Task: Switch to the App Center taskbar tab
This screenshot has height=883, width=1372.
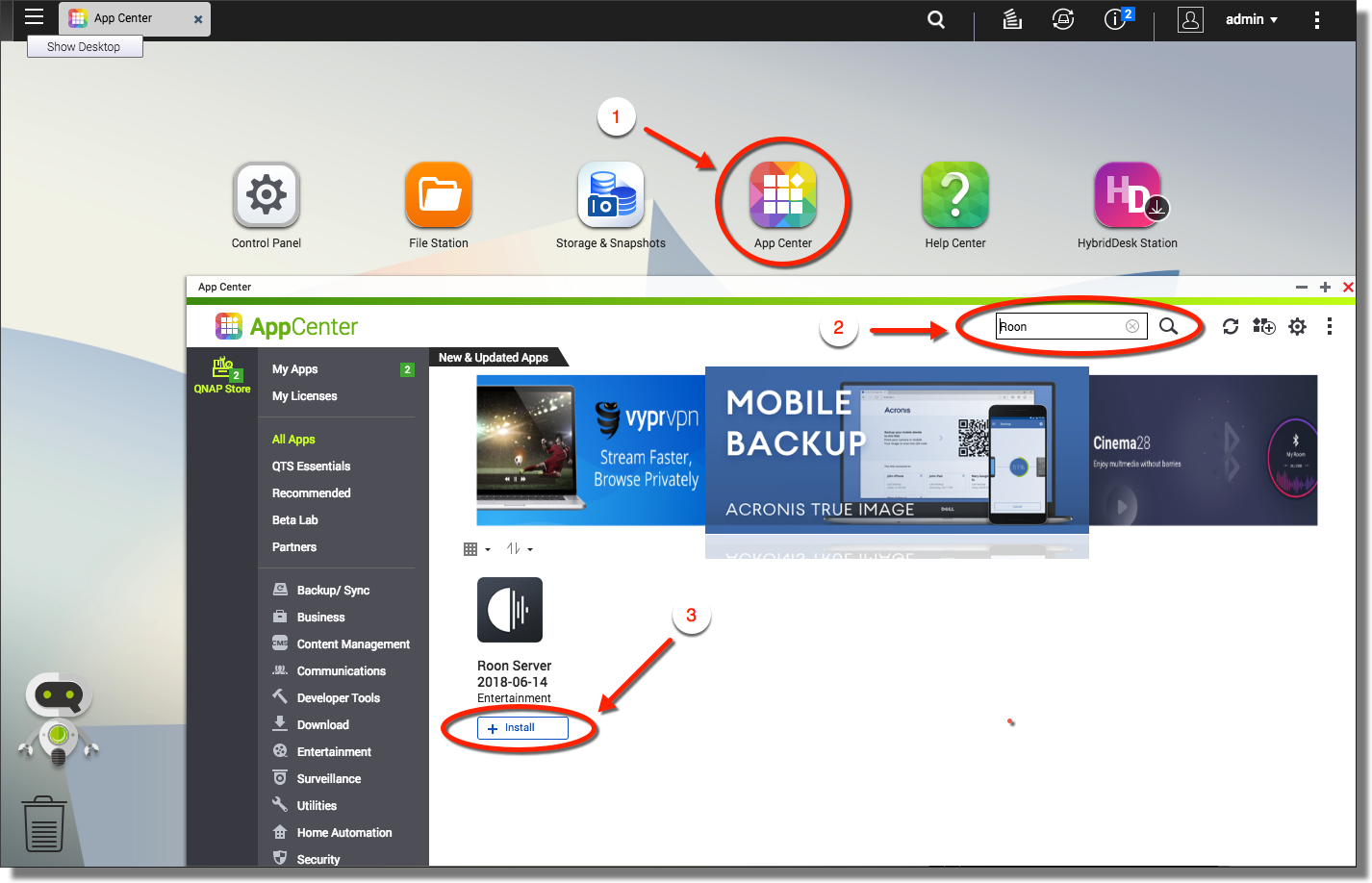Action: [125, 18]
